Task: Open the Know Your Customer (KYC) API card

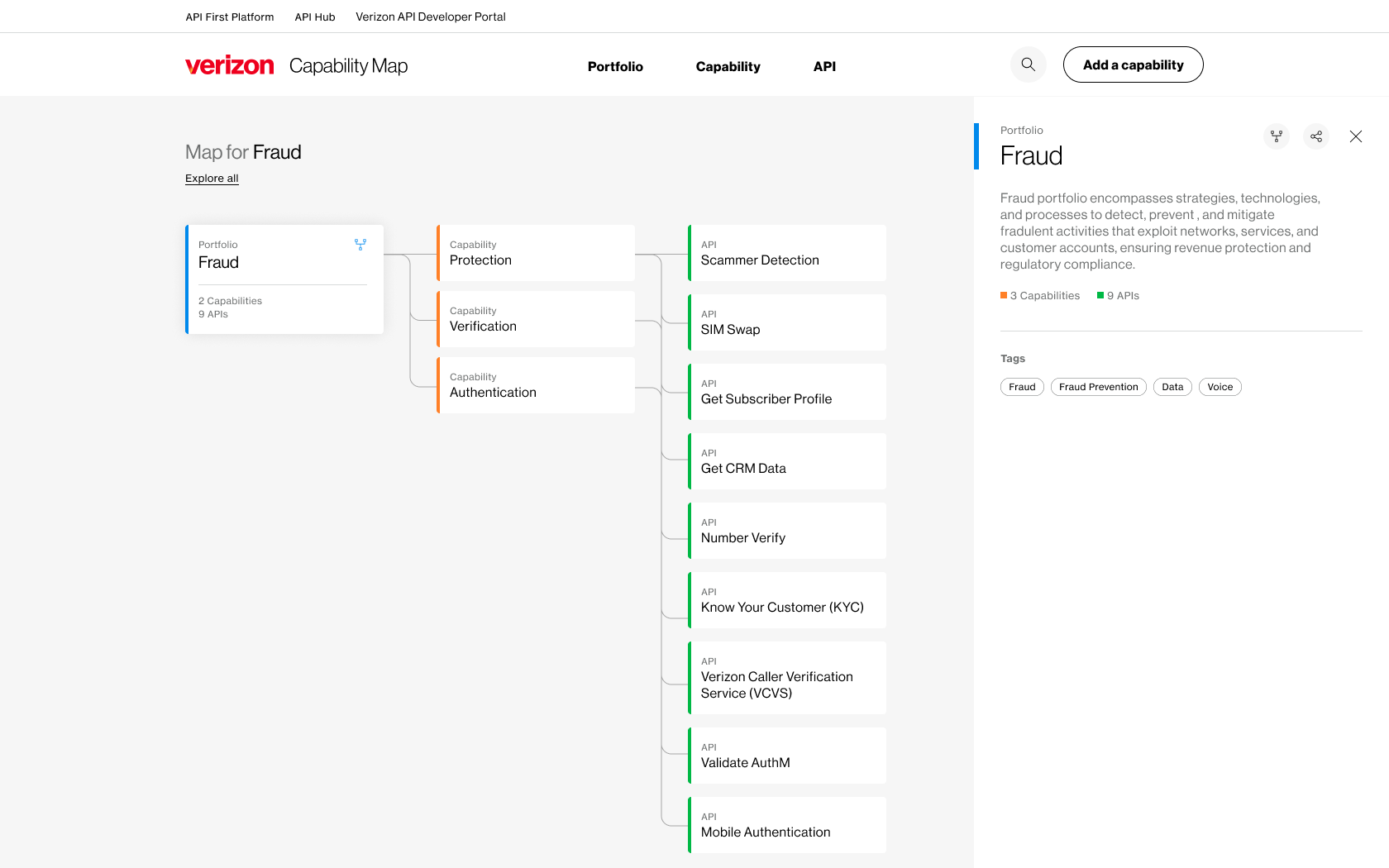Action: 787,600
